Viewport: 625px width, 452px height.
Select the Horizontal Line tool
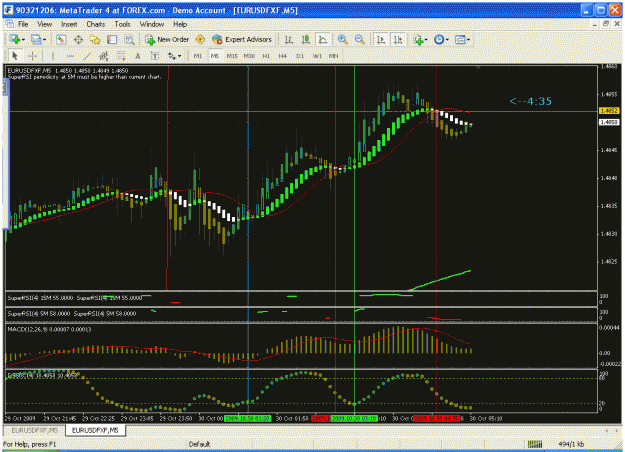tap(70, 56)
